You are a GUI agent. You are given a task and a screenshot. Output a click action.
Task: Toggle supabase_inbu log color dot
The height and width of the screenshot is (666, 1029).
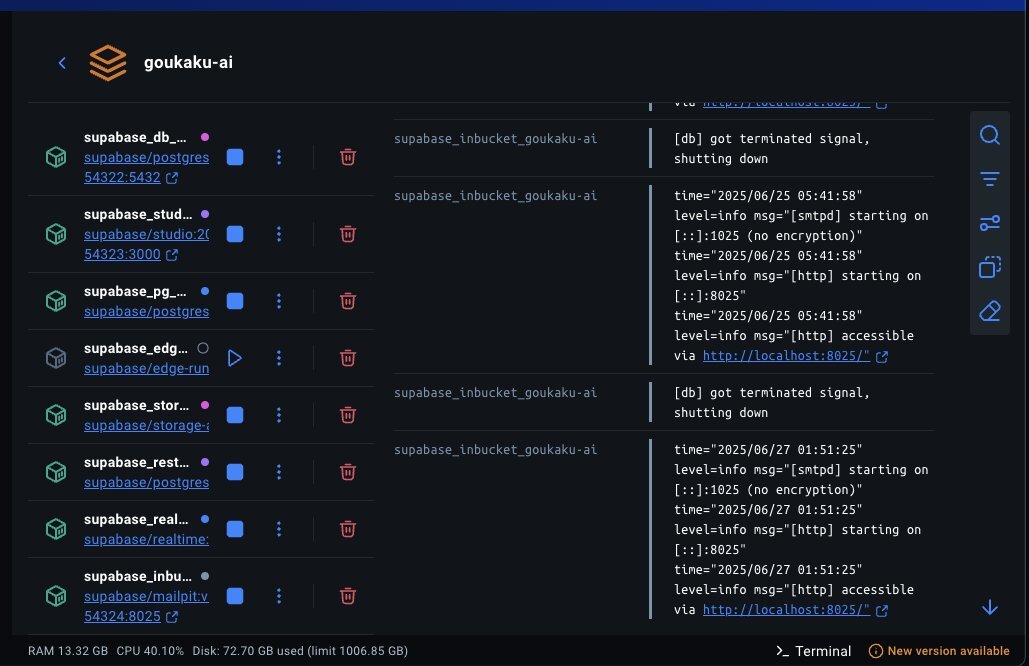205,576
